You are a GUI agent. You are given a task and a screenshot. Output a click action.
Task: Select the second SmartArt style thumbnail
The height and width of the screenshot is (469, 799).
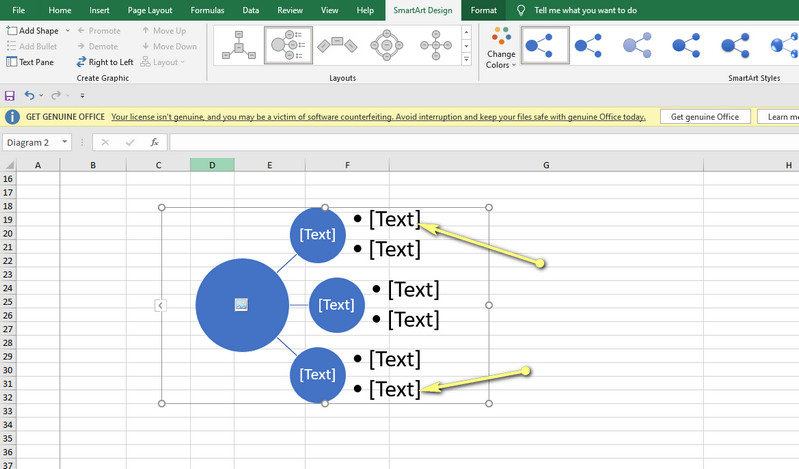[x=588, y=45]
